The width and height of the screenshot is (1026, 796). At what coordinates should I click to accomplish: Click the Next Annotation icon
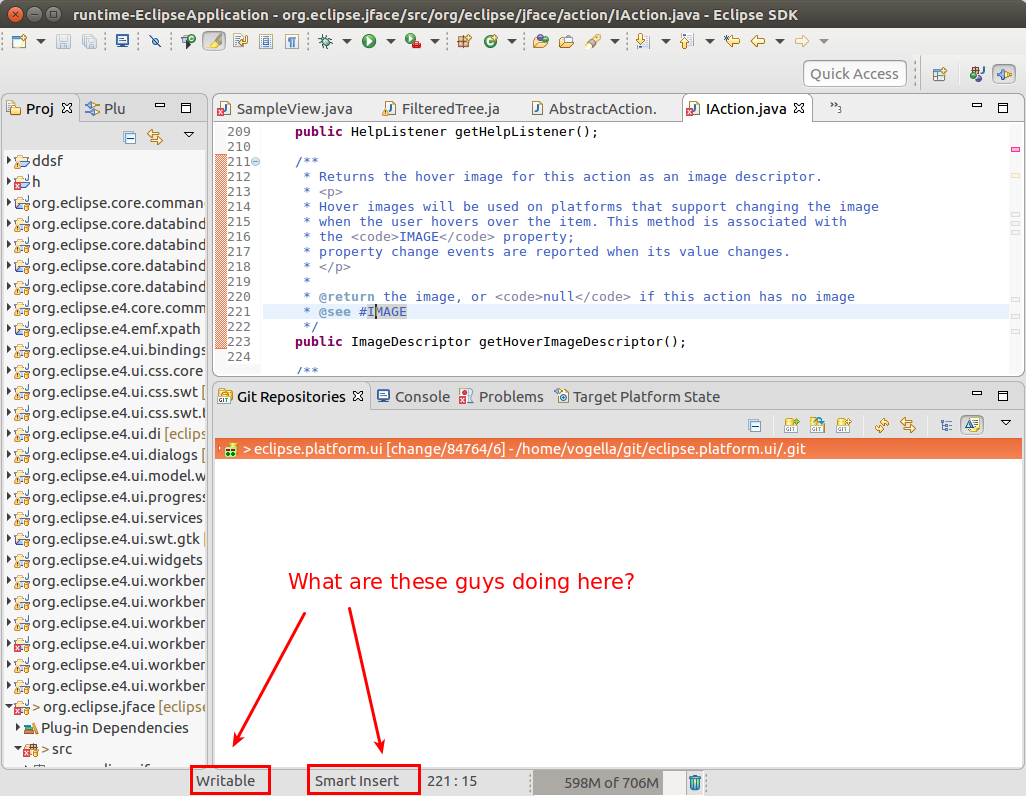[643, 41]
